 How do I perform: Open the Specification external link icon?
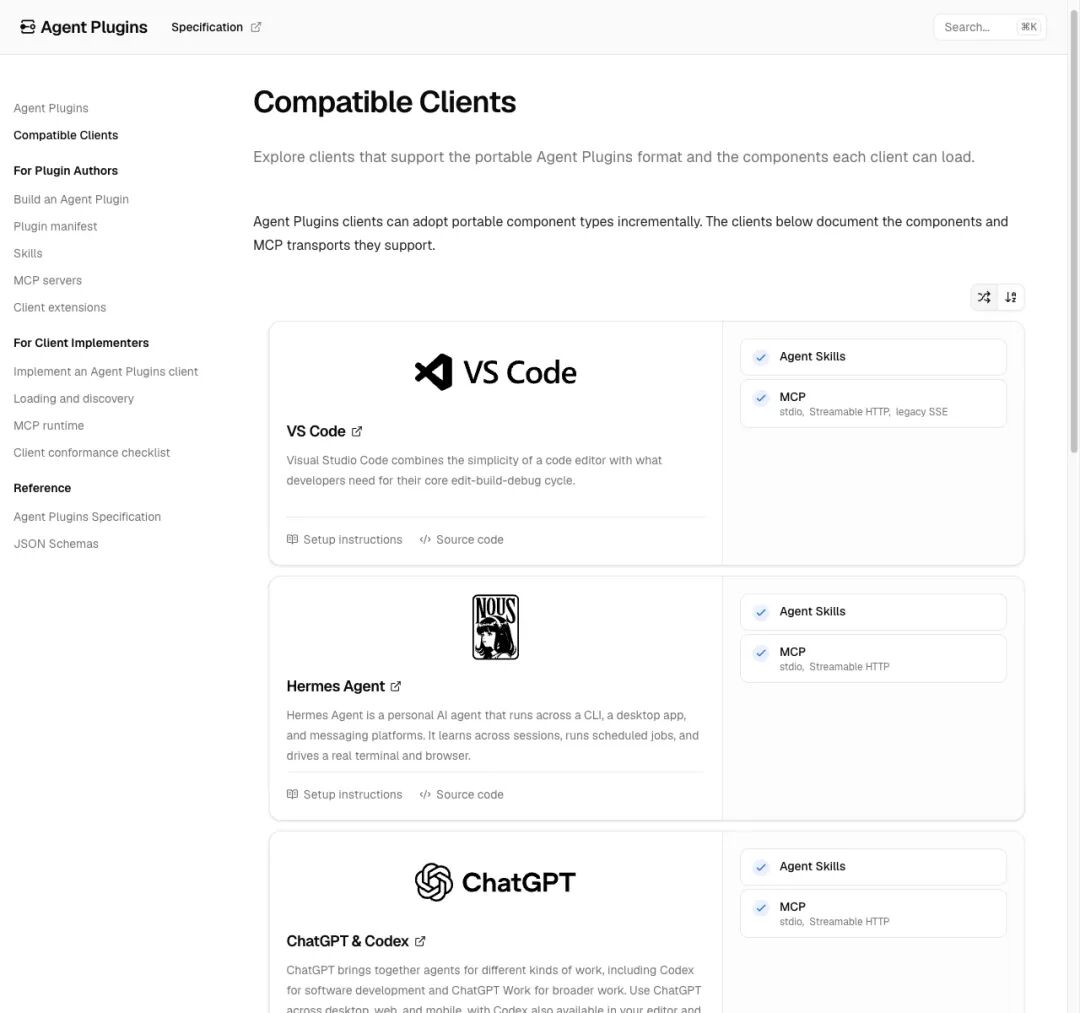point(256,27)
